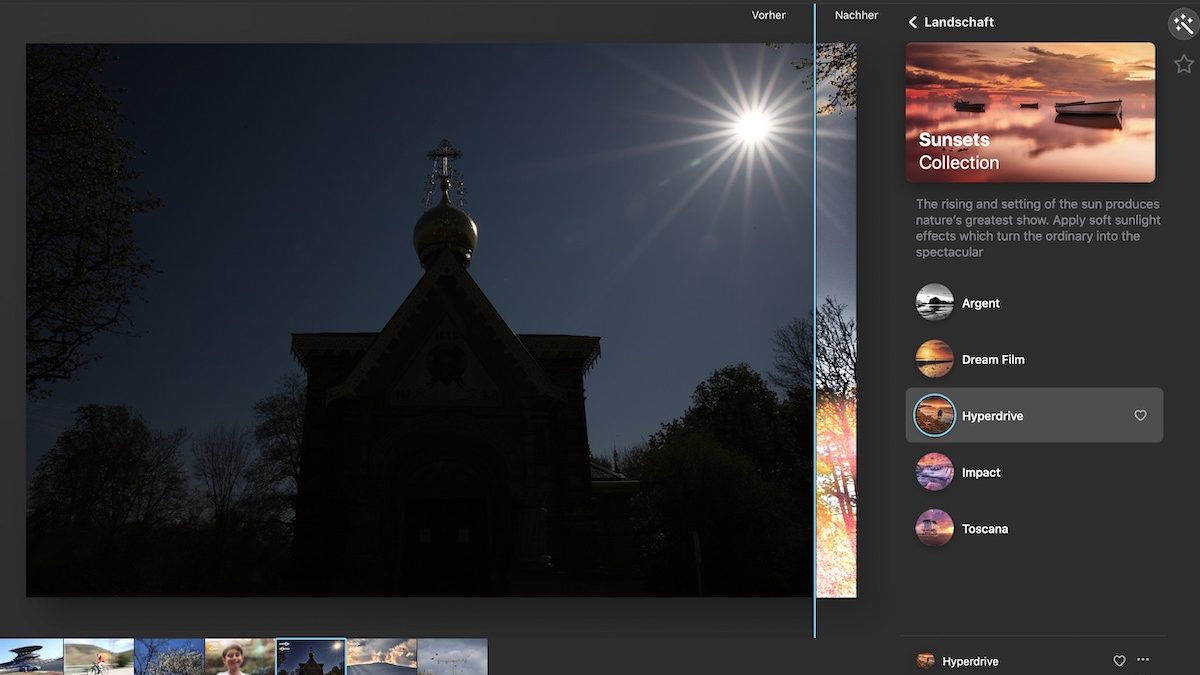Viewport: 1200px width, 675px height.
Task: Apply the Dream Film preset
Action: pyautogui.click(x=992, y=360)
